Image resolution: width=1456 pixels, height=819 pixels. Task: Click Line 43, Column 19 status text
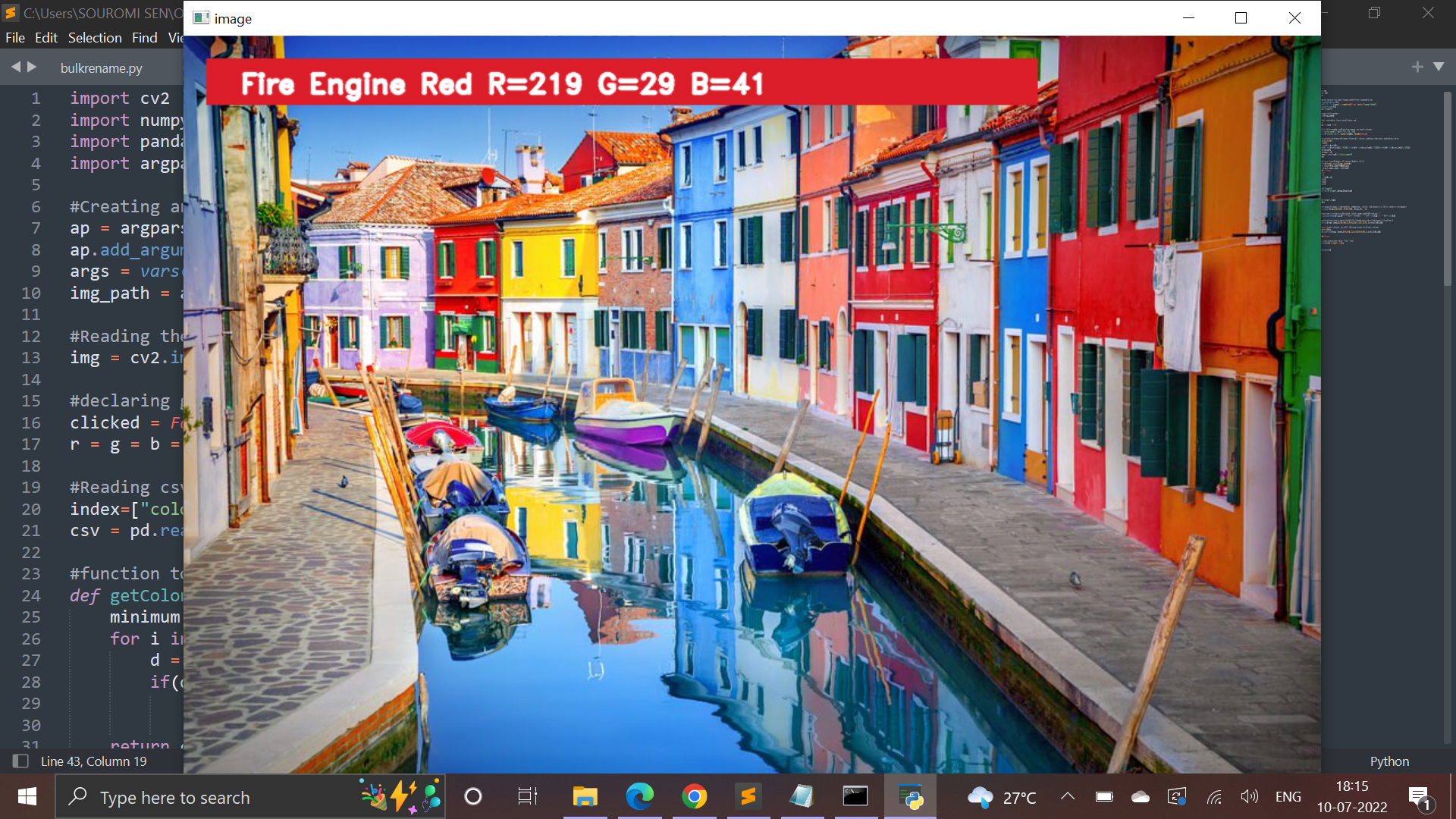pos(94,761)
